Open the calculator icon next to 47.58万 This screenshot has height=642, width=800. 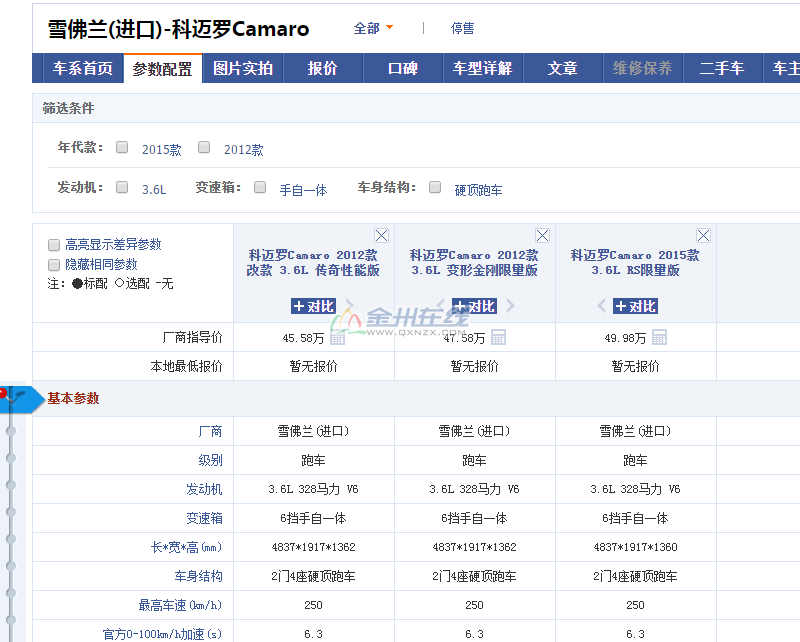click(498, 337)
